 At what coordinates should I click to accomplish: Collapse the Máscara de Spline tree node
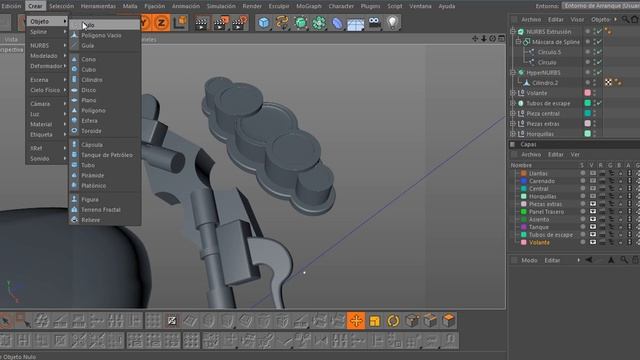pos(518,42)
